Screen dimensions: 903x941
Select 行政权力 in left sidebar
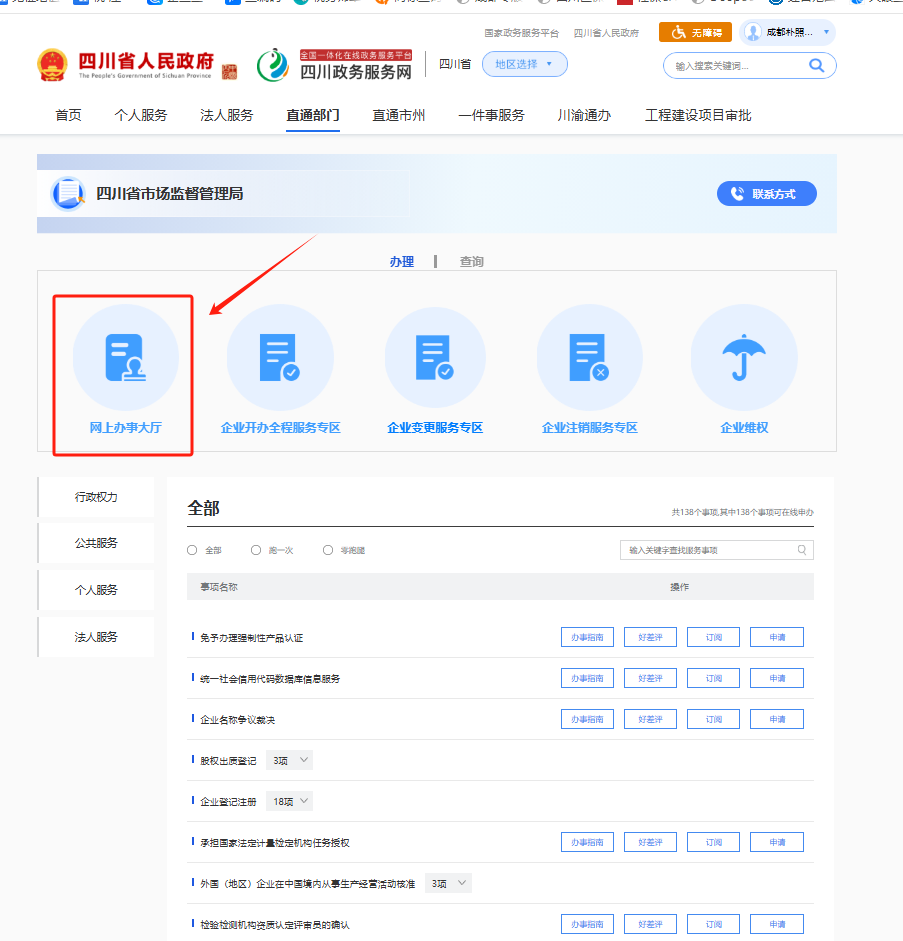pos(96,497)
